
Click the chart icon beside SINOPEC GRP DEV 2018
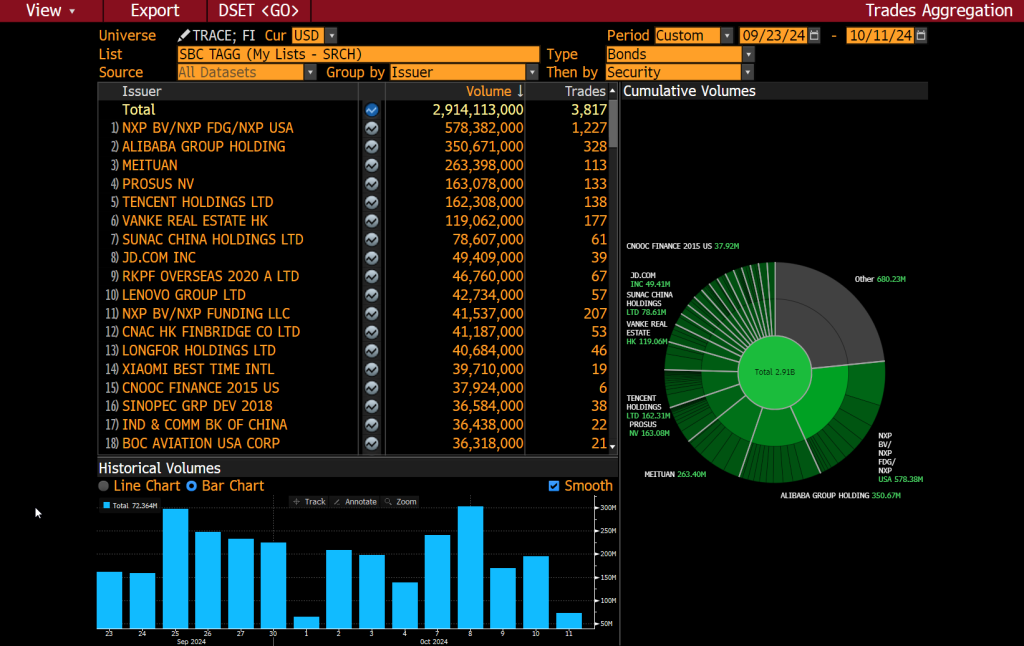tap(372, 406)
